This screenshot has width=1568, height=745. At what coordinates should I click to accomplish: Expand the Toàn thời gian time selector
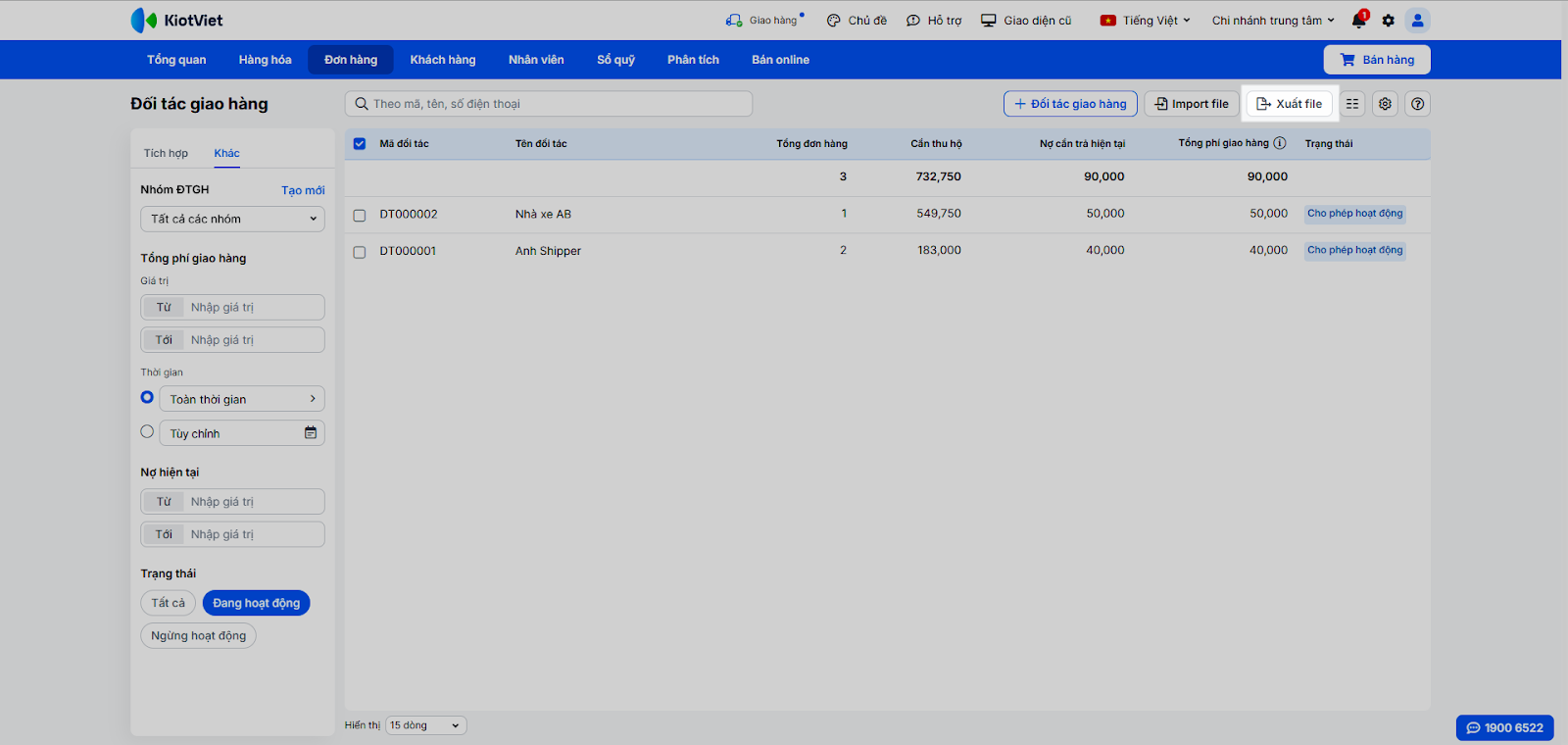(x=242, y=399)
